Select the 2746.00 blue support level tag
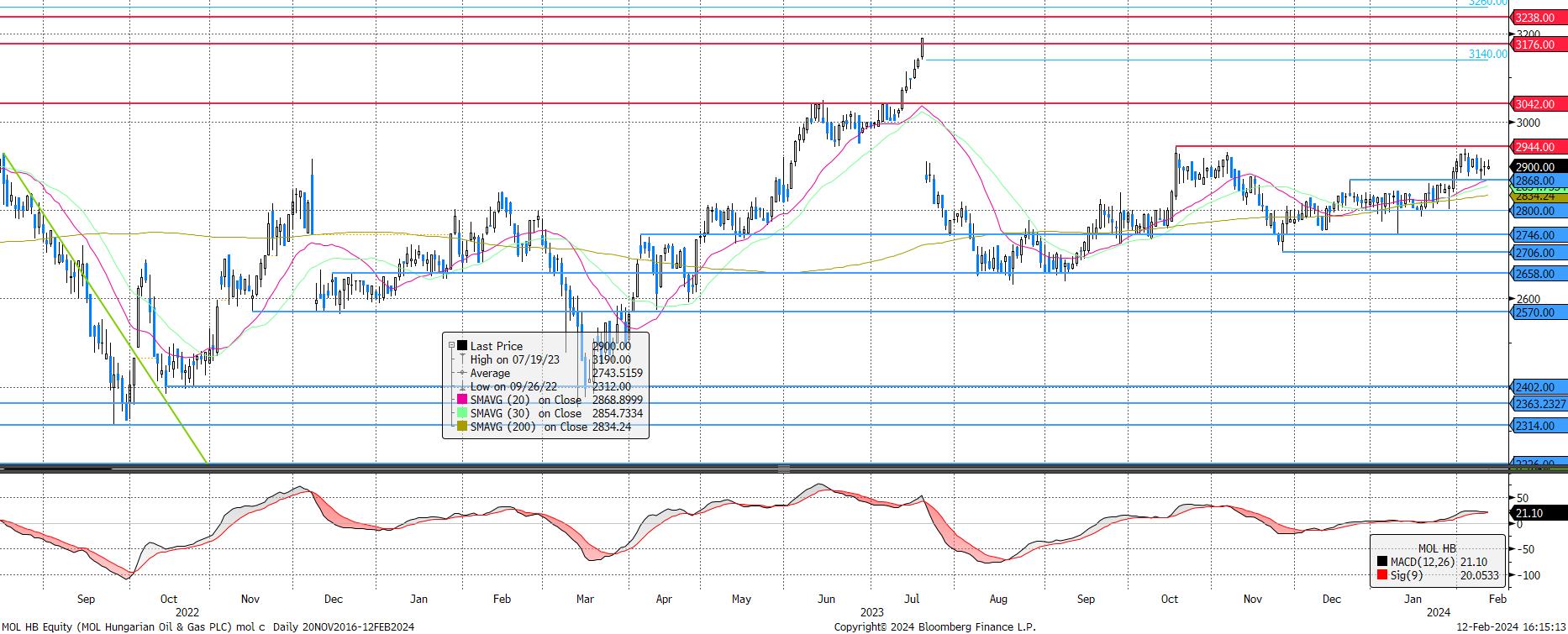Image resolution: width=1568 pixels, height=634 pixels. pos(1534,235)
